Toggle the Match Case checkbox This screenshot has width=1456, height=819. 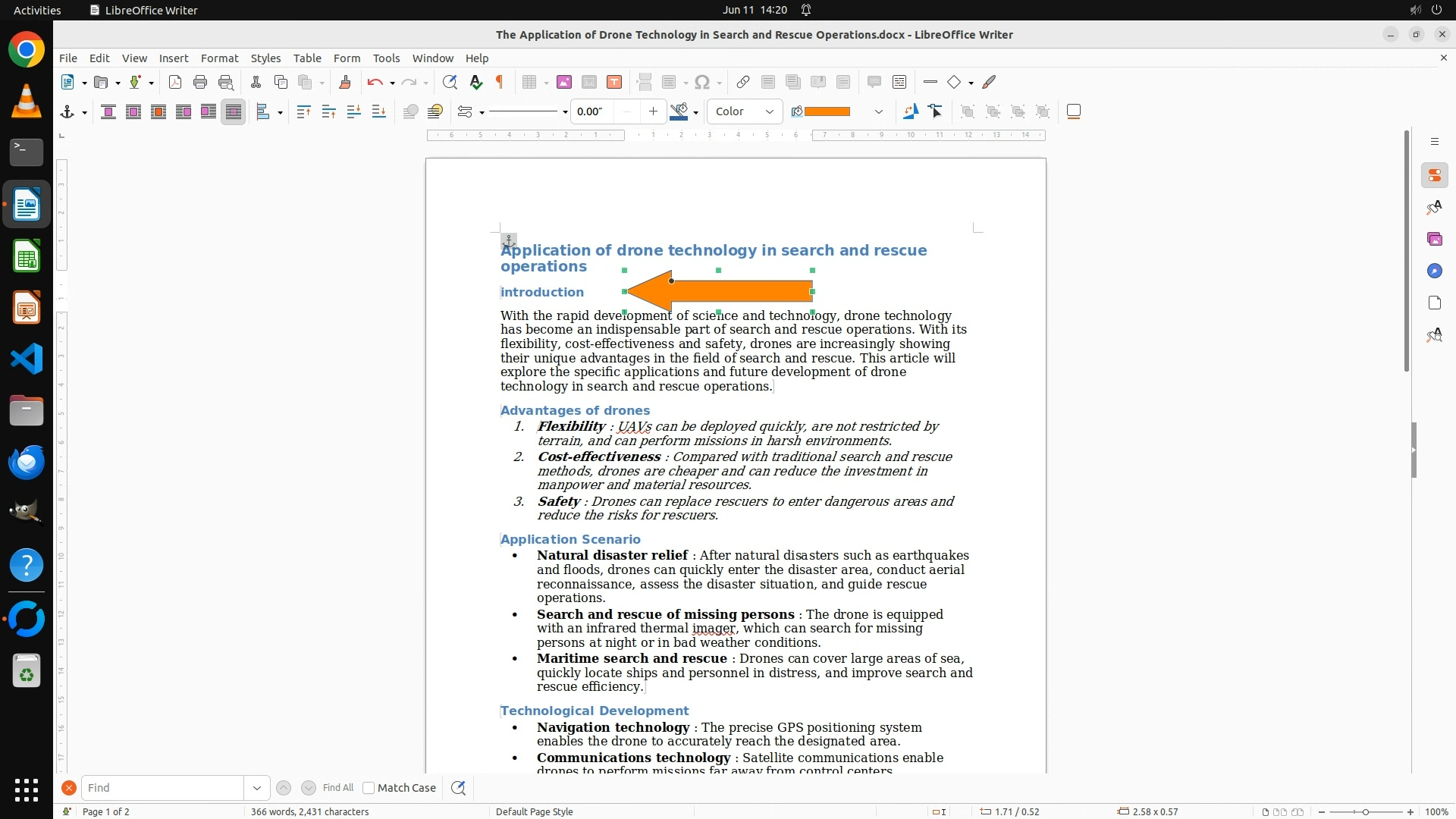pos(369,788)
